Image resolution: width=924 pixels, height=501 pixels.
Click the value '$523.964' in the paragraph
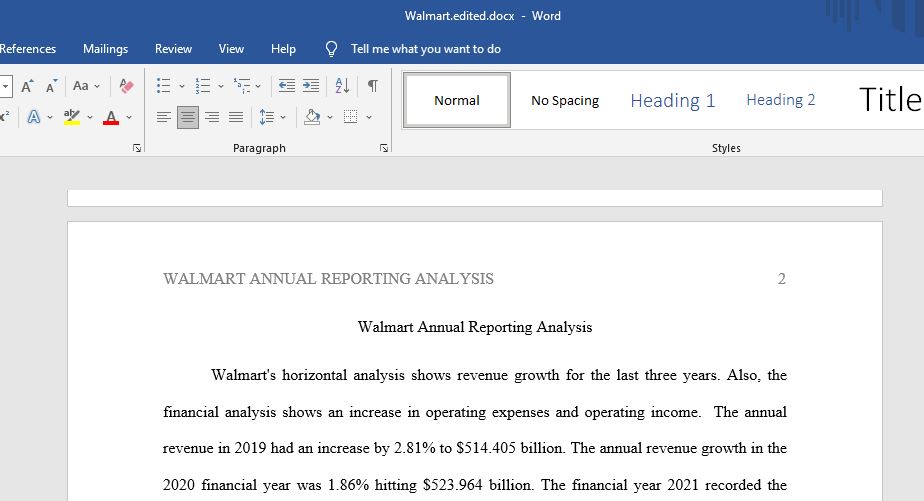453,485
